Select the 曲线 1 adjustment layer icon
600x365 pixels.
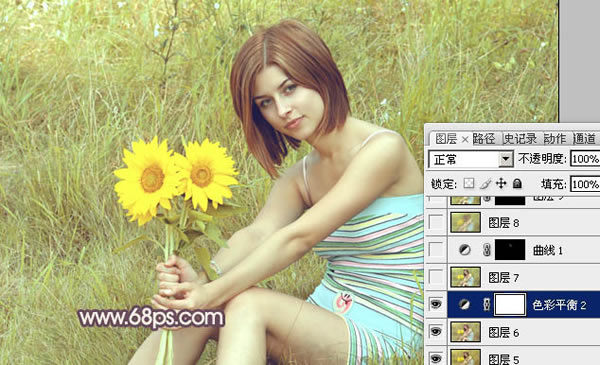coord(465,250)
